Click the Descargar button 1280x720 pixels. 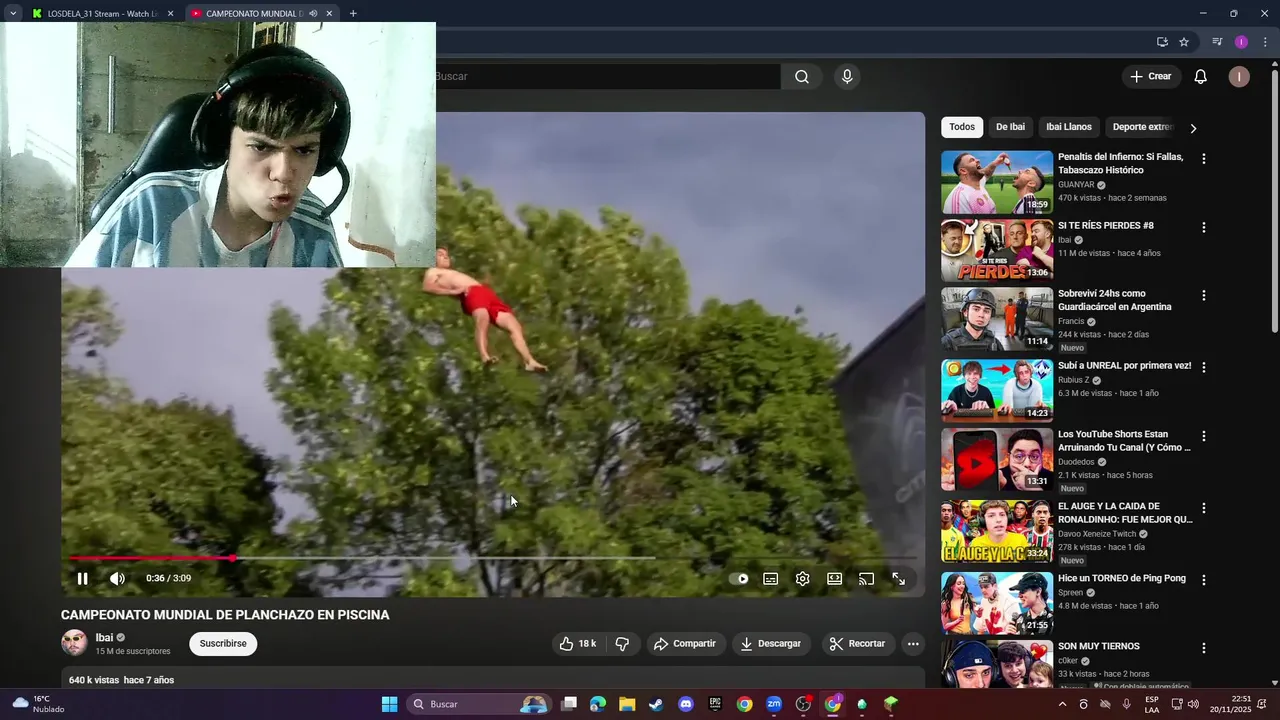[x=771, y=644]
